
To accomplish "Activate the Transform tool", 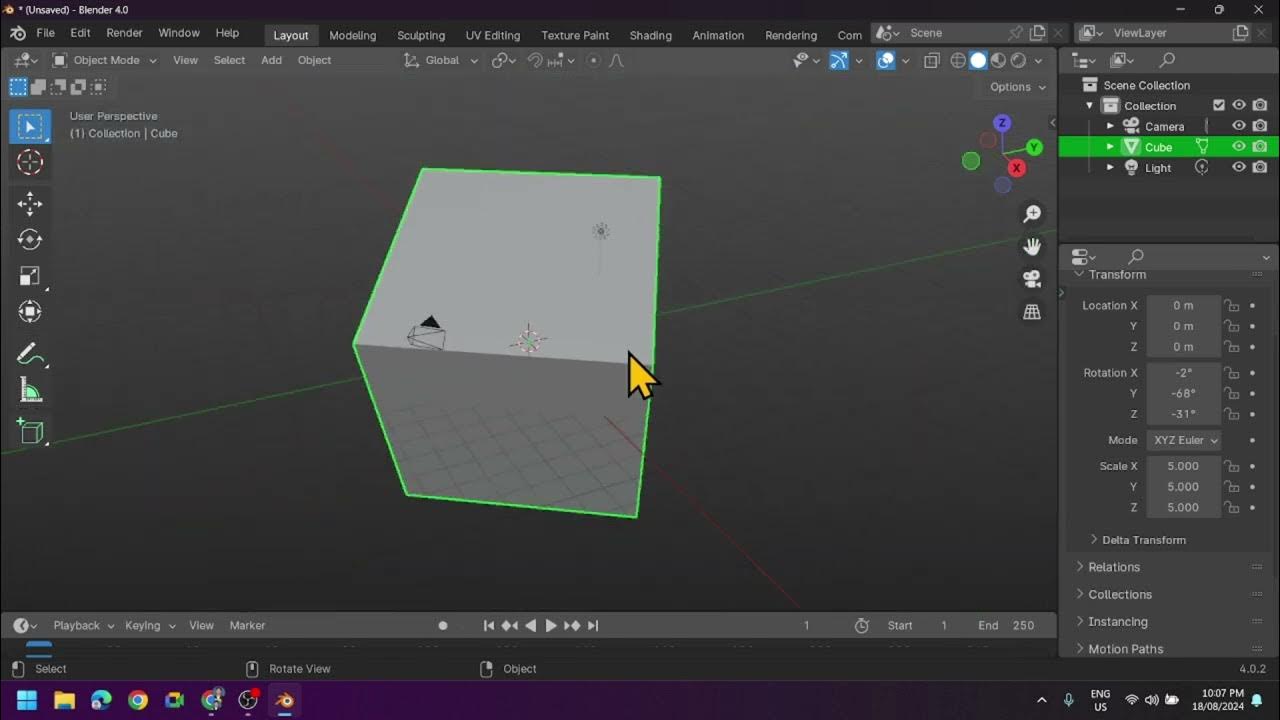I will (30, 312).
